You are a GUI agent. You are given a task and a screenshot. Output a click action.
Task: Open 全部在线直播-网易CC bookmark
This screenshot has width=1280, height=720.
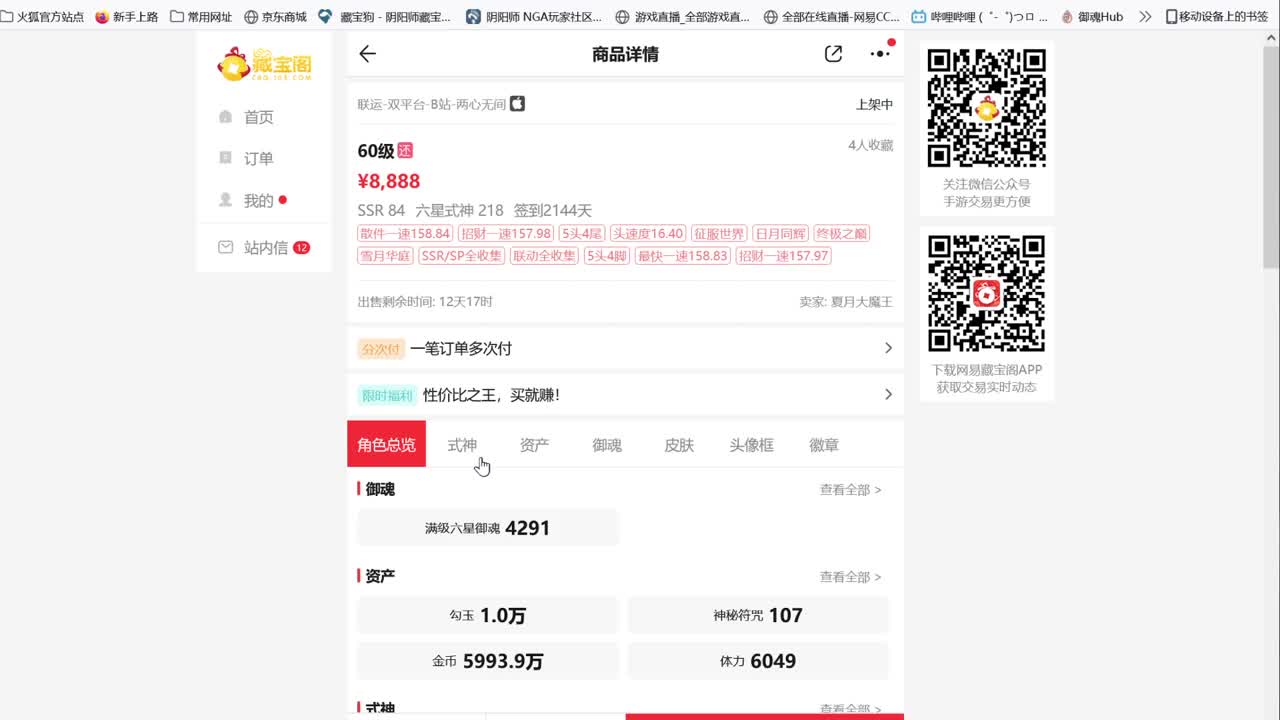click(831, 16)
